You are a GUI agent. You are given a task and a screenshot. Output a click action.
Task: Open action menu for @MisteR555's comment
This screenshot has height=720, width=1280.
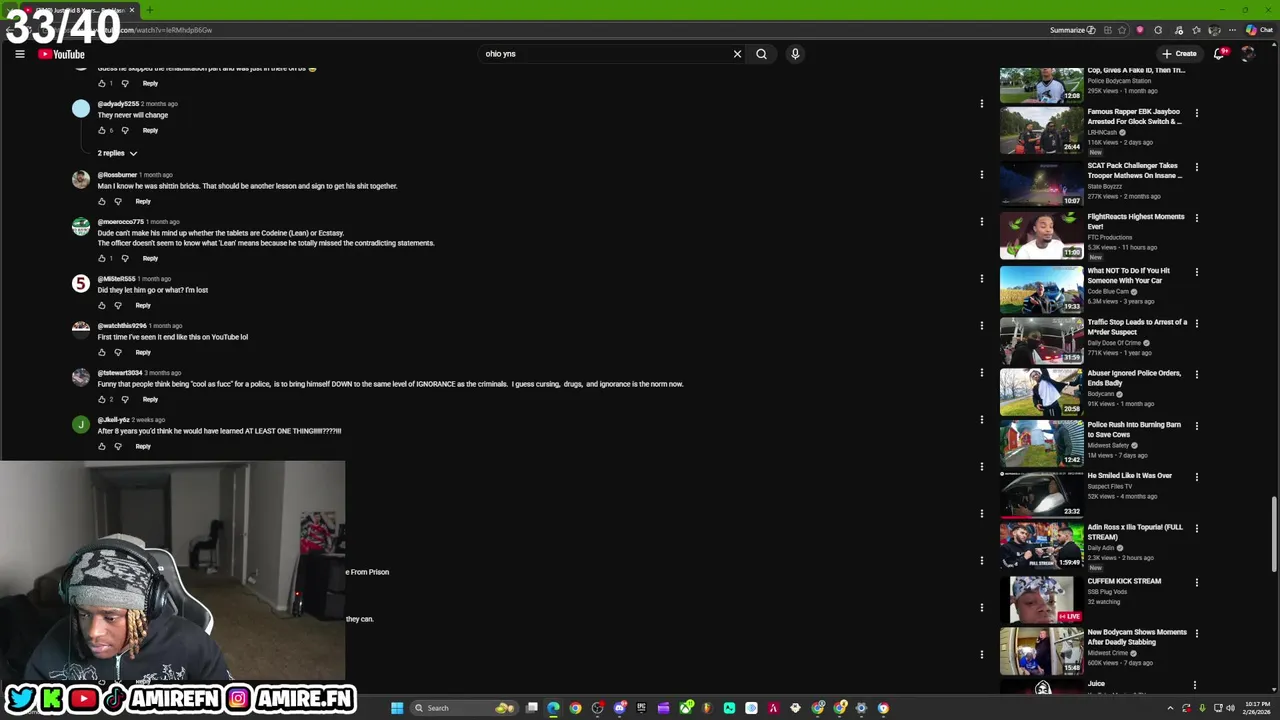pyautogui.click(x=981, y=279)
